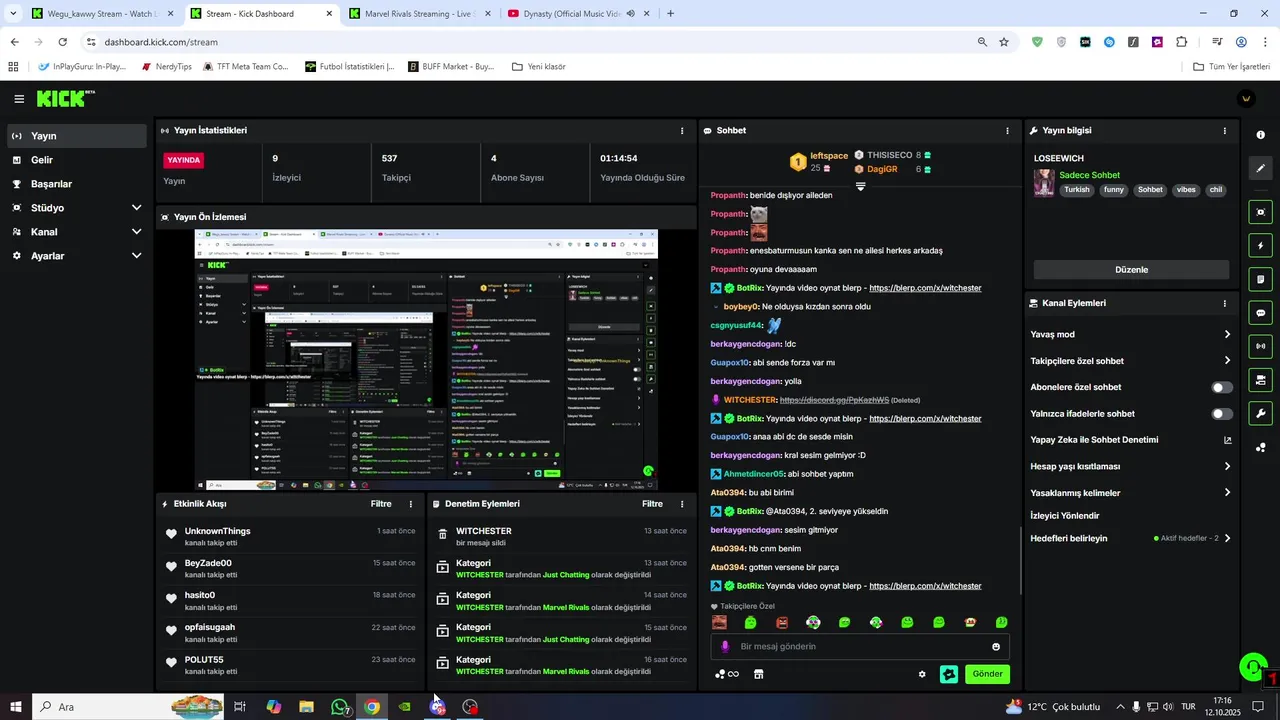This screenshot has height=720, width=1280.
Task: Open Takipçilere özel sohbet options chevron
Action: point(1227,361)
